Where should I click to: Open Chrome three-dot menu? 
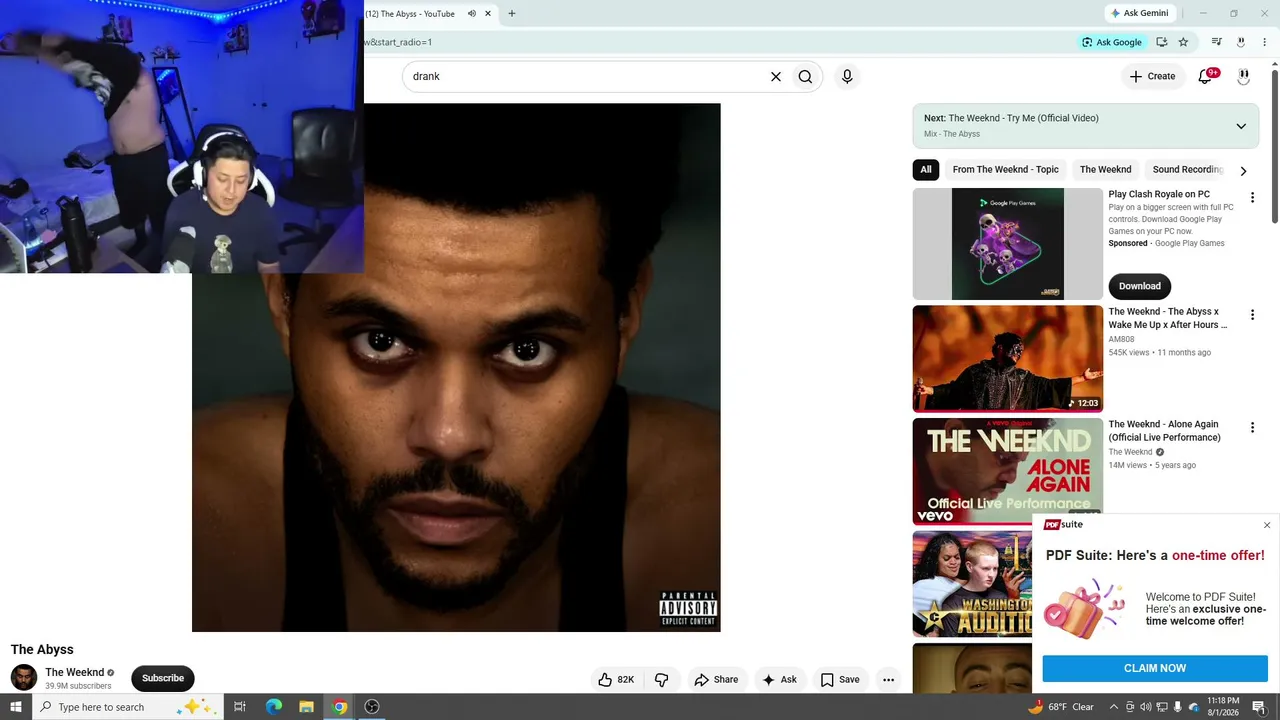1264,42
